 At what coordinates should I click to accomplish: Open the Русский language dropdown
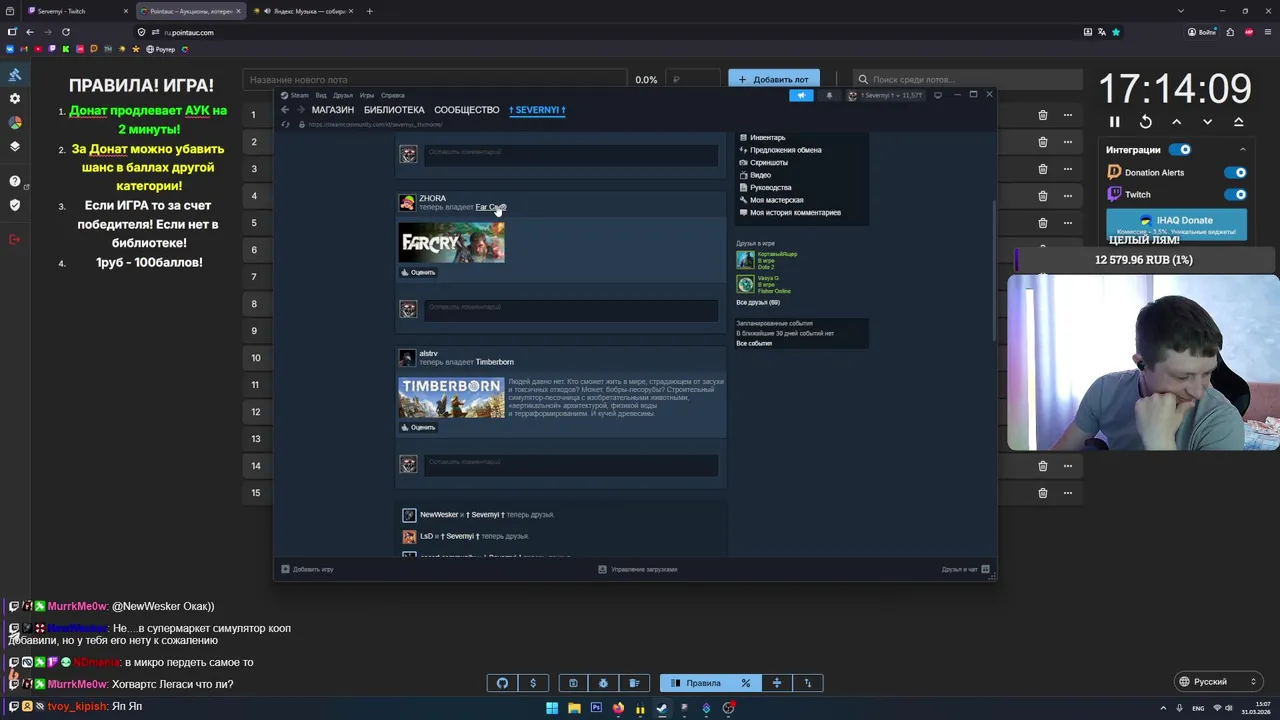(1218, 682)
